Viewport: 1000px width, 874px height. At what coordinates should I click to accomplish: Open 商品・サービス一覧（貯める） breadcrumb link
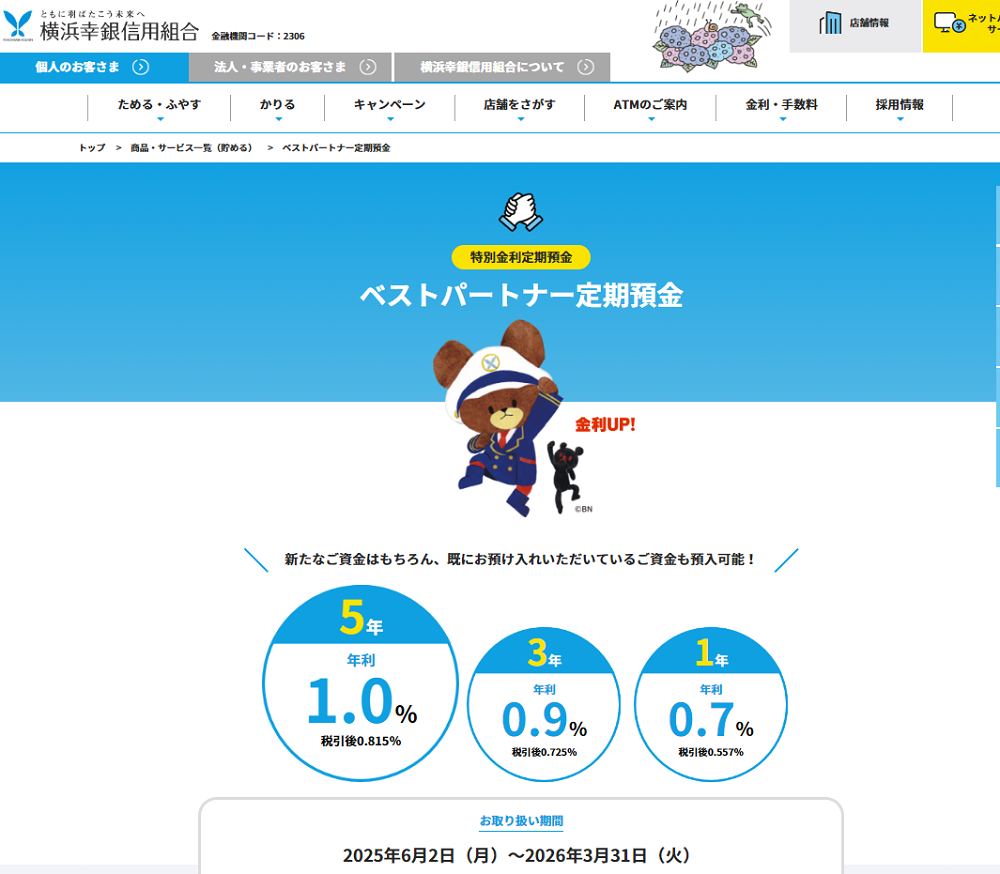click(x=192, y=147)
